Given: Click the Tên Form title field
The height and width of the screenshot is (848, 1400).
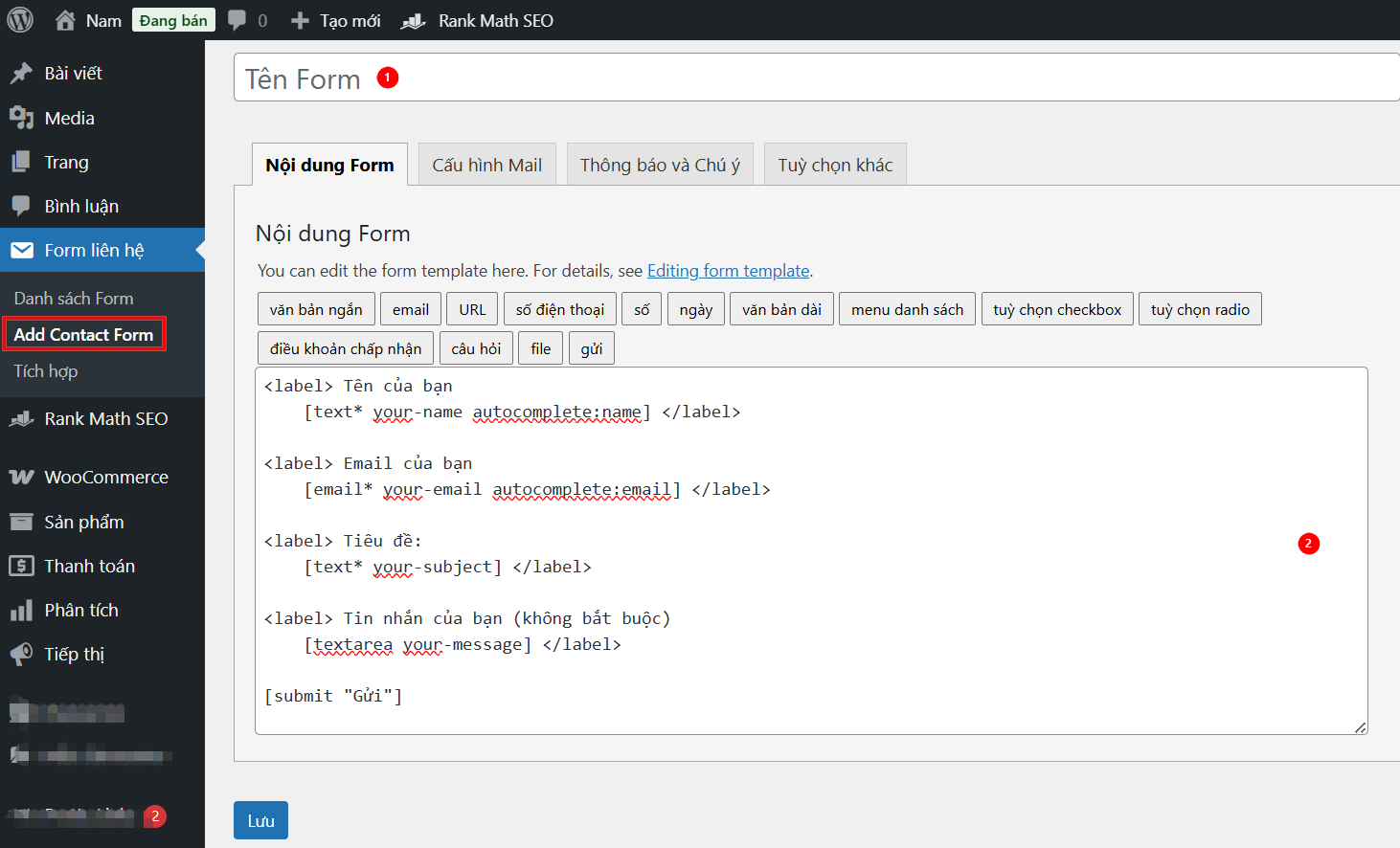Looking at the screenshot, I should [816, 78].
